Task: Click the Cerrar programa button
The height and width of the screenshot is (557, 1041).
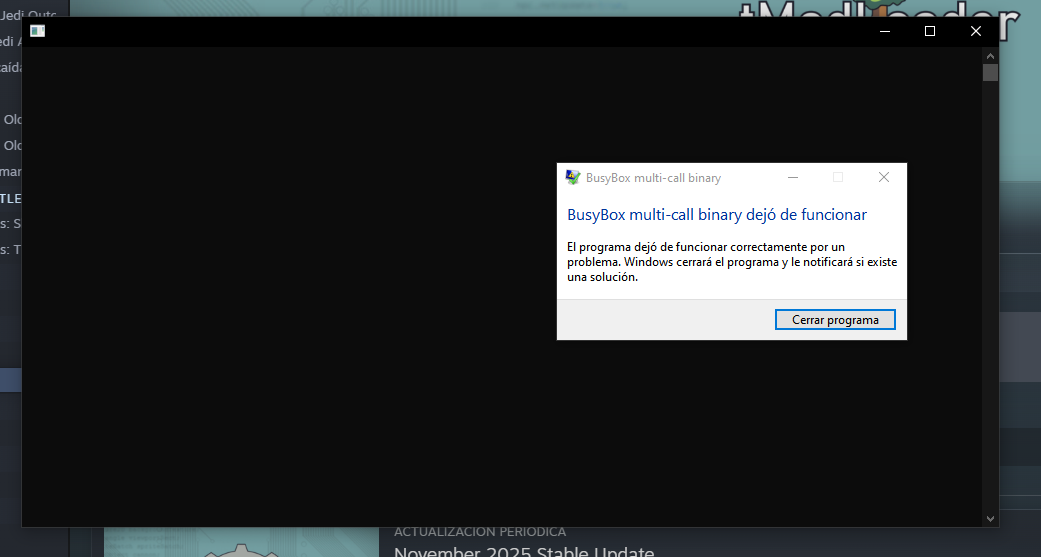Action: (x=835, y=319)
